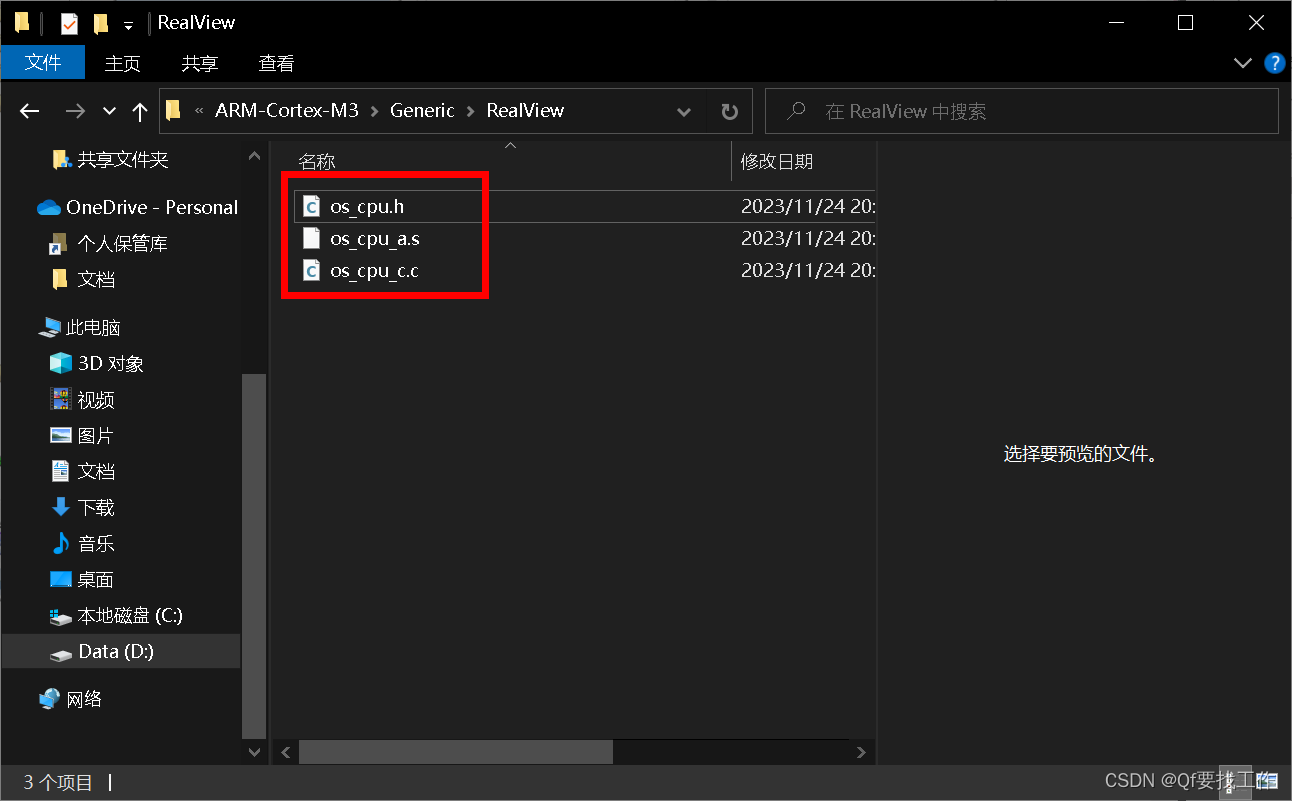Click the 在 RealView 中搜索 search box
Image resolution: width=1292 pixels, height=801 pixels.
(x=1022, y=111)
